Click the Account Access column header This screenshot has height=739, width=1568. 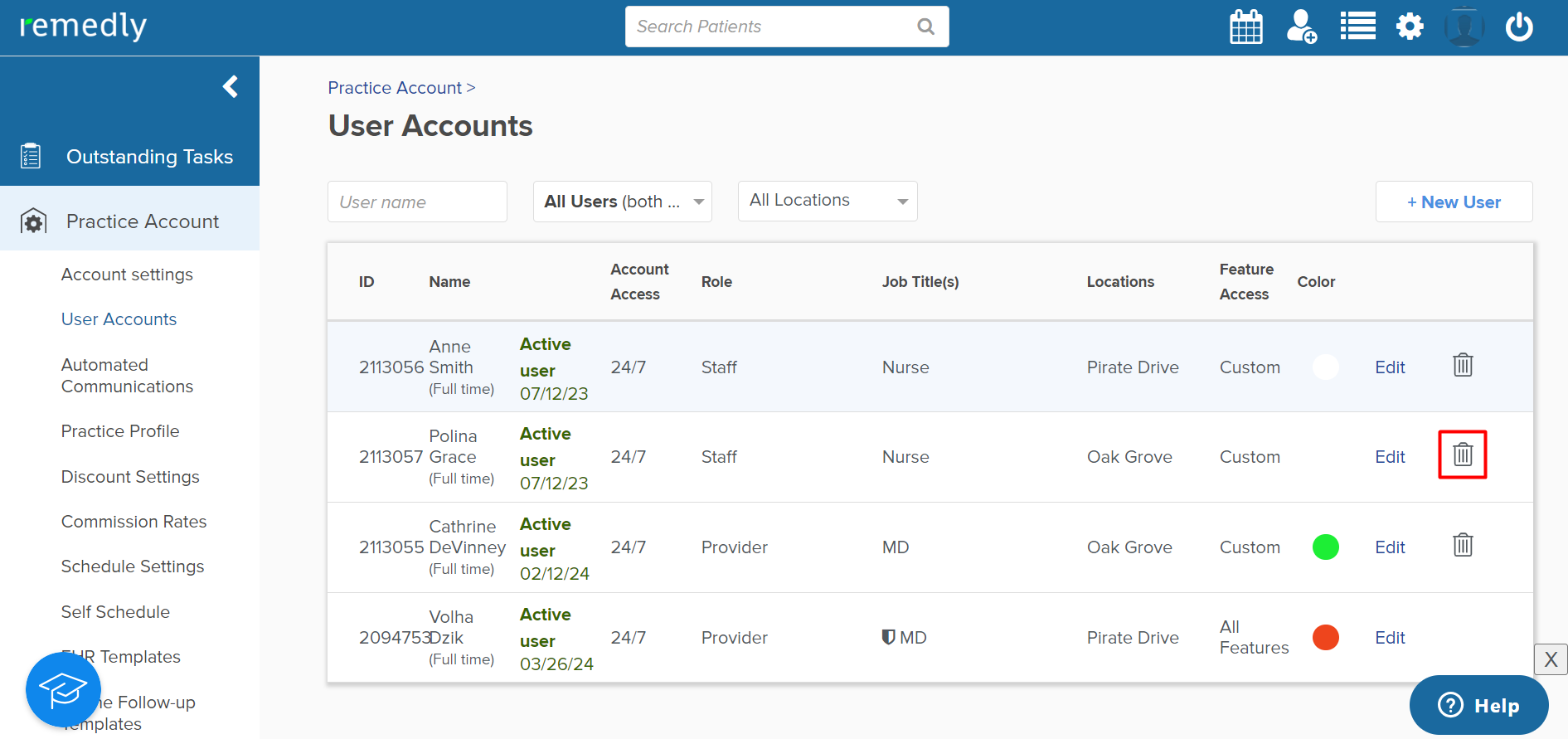pos(639,282)
